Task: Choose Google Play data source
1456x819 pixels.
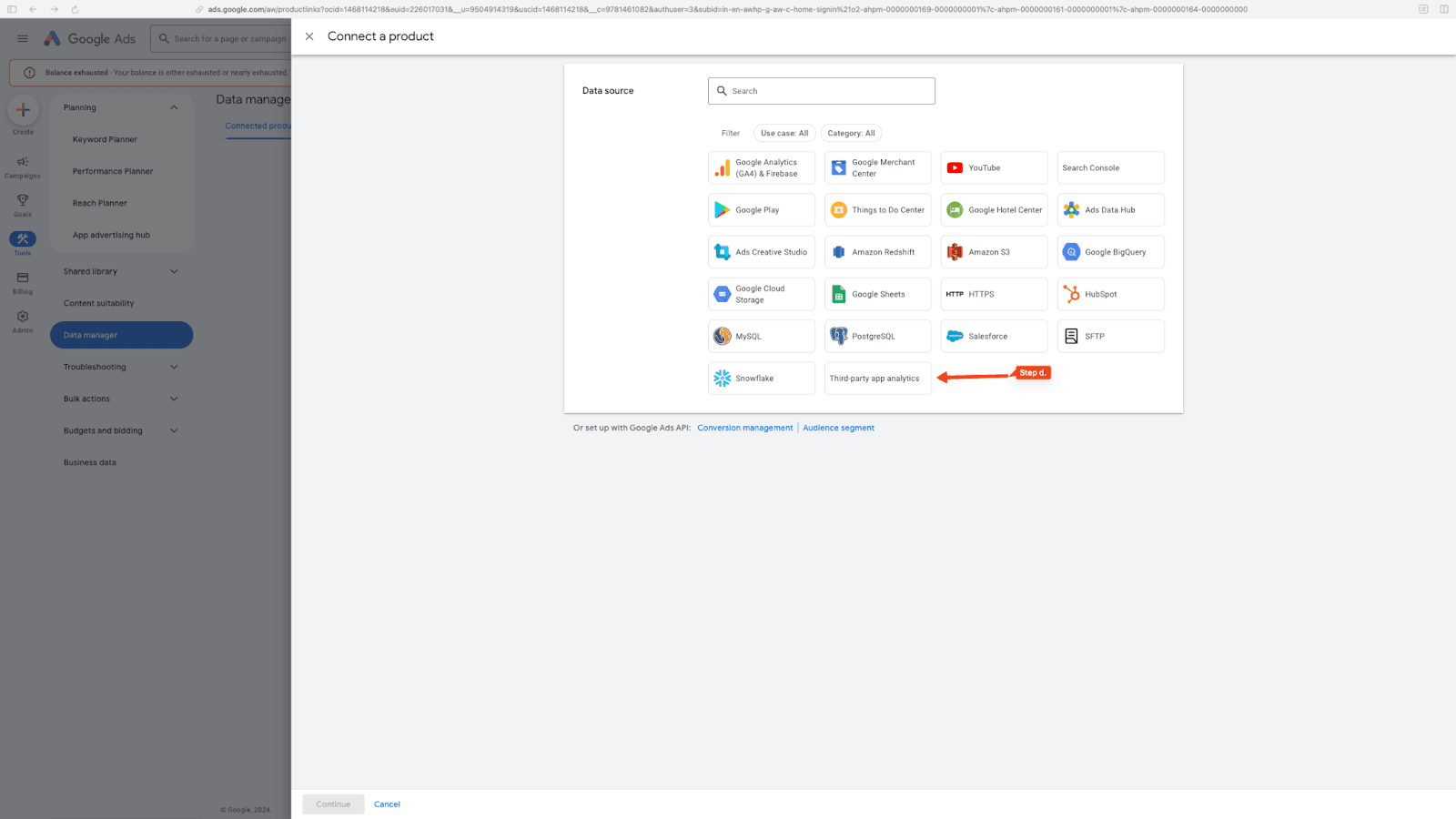Action: [762, 210]
